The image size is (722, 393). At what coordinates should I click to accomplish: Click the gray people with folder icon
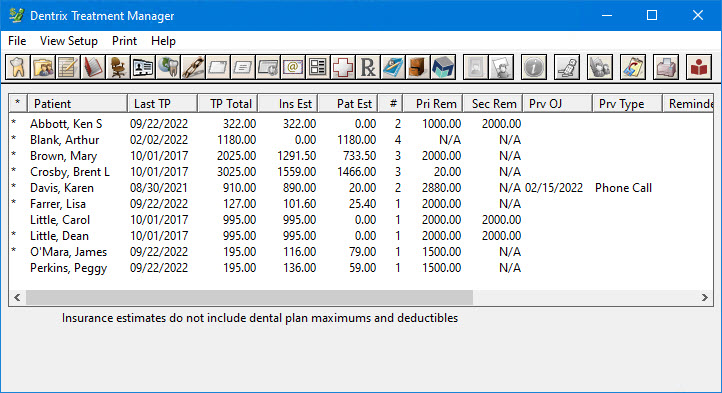pos(600,68)
